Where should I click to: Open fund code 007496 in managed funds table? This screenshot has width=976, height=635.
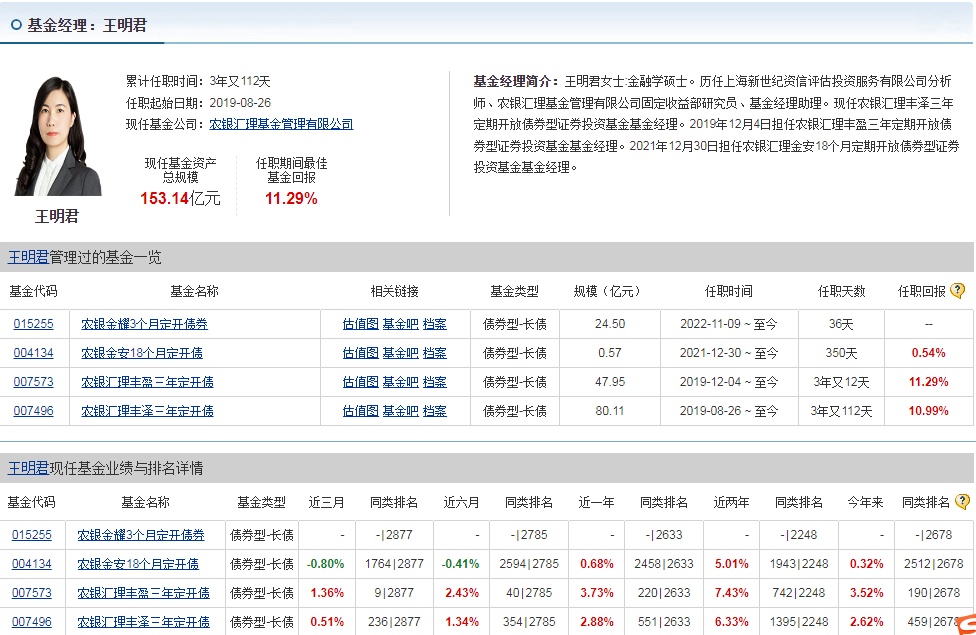click(34, 411)
